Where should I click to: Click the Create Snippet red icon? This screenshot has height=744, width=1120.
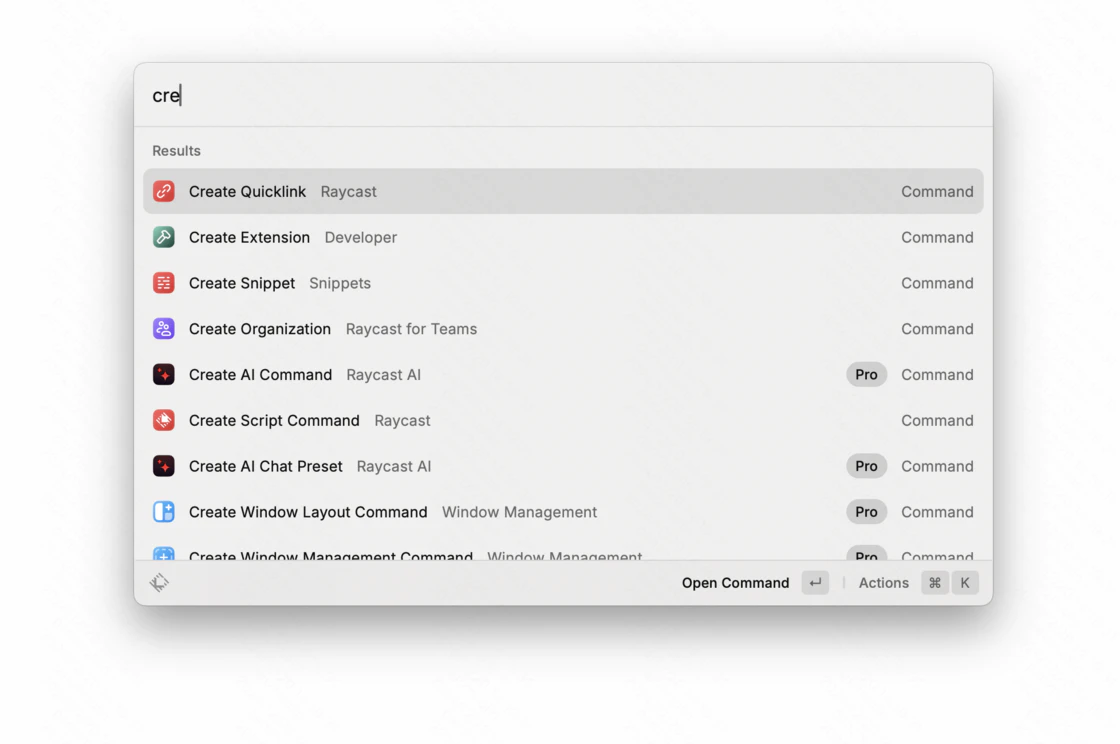[164, 283]
